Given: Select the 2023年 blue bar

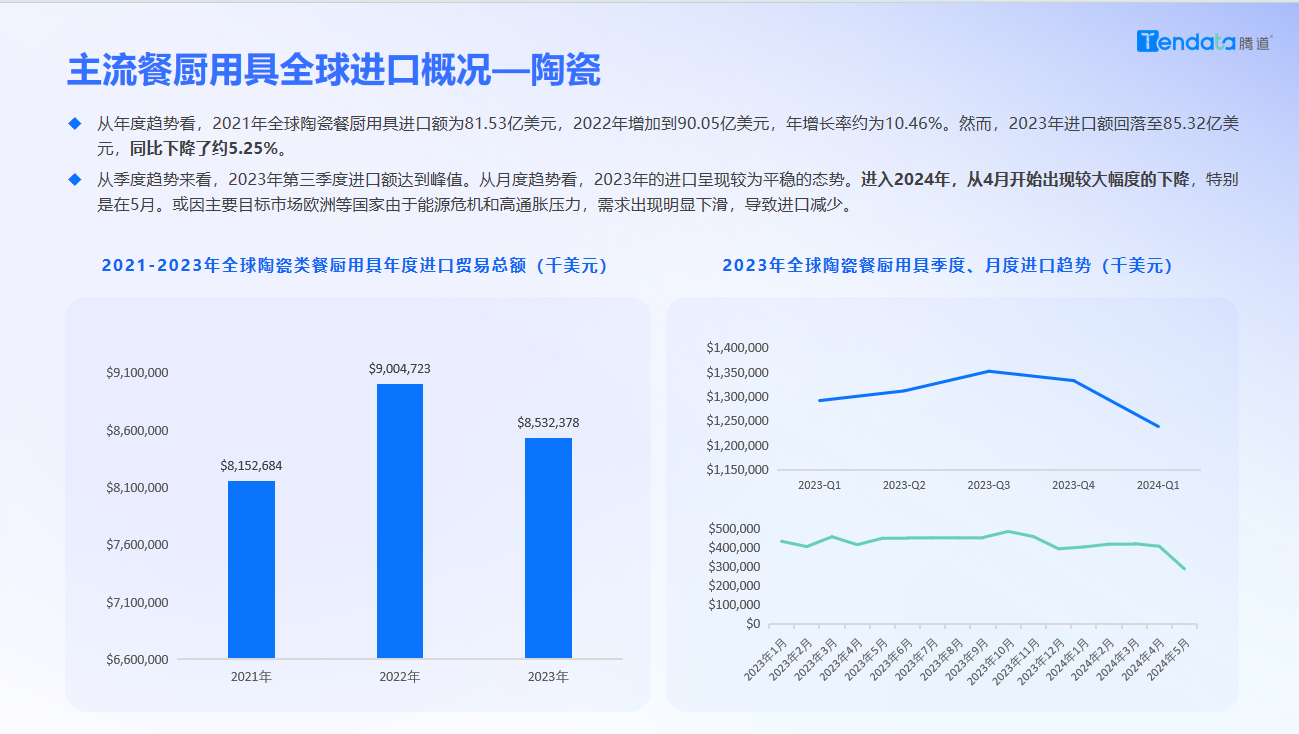Looking at the screenshot, I should click(x=548, y=547).
